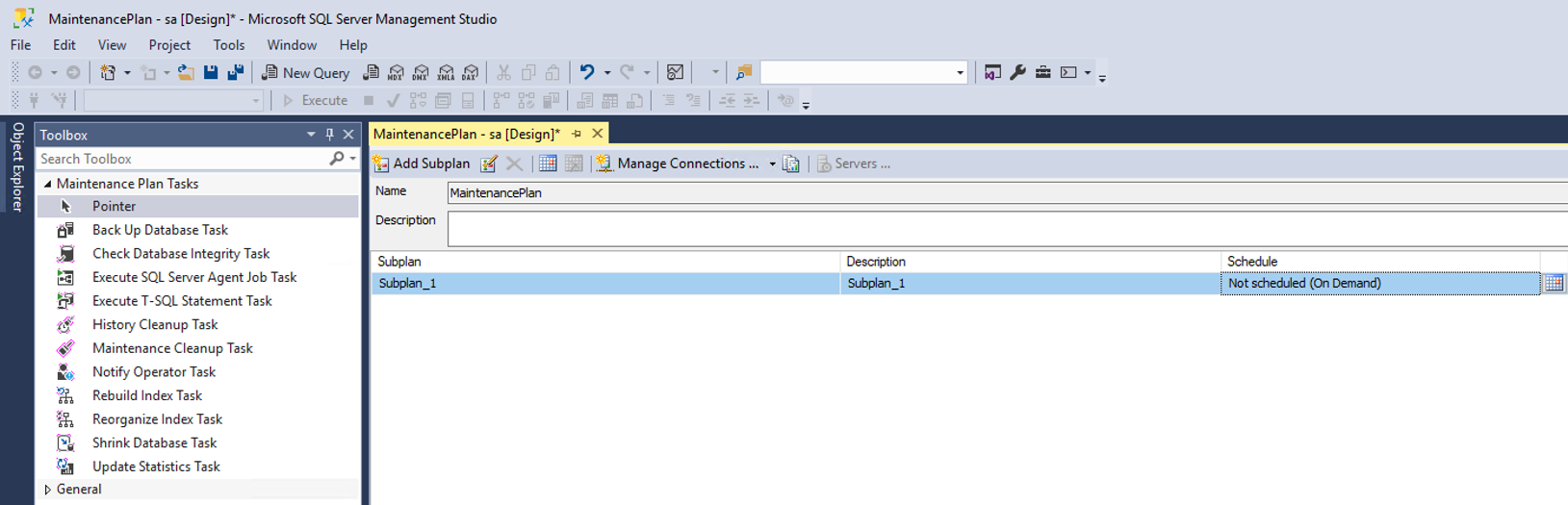Click the Search Toolbox input field
This screenshot has width=1568, height=505.
point(183,159)
